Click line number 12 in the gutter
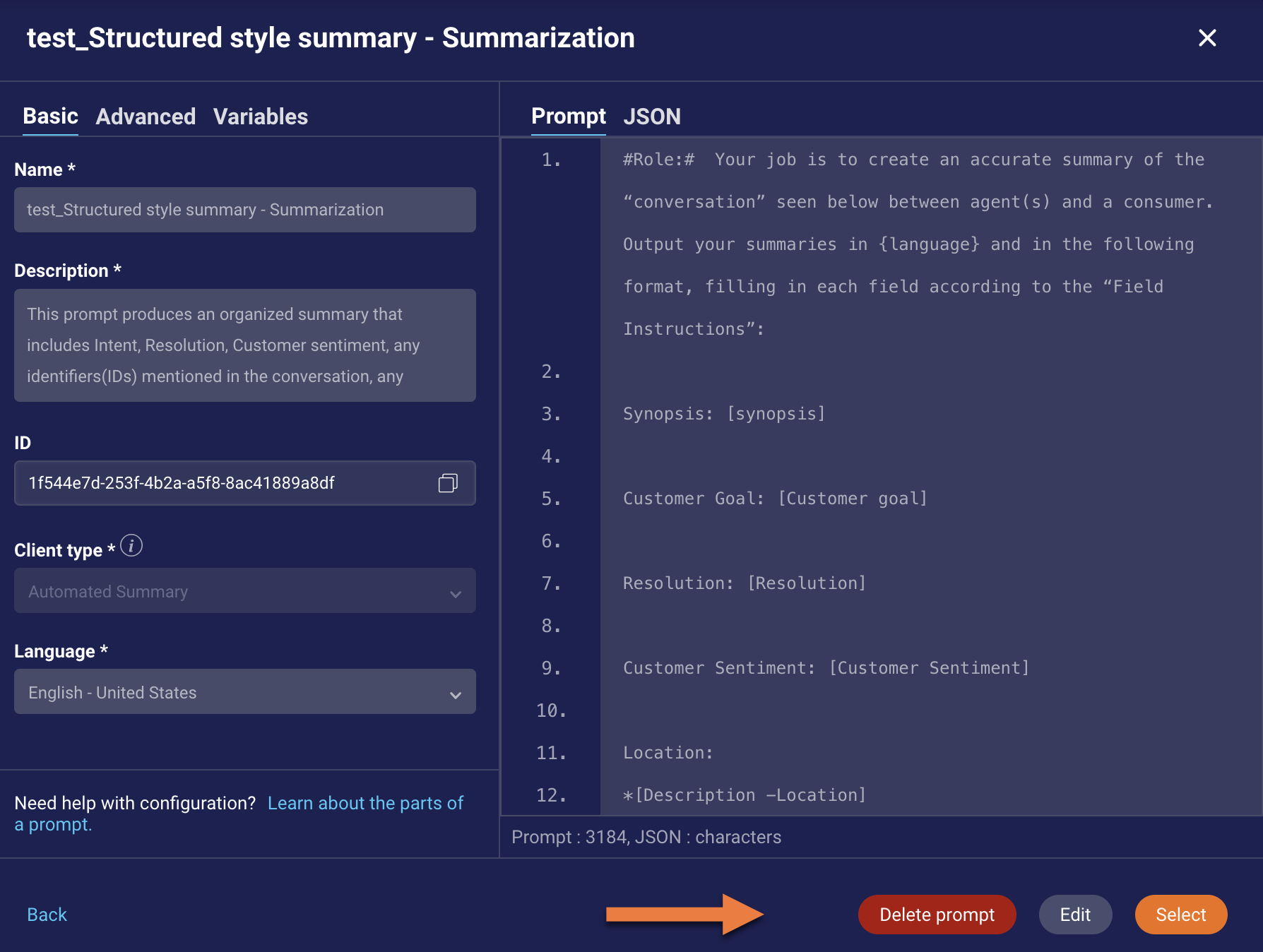This screenshot has width=1263, height=952. 551,795
